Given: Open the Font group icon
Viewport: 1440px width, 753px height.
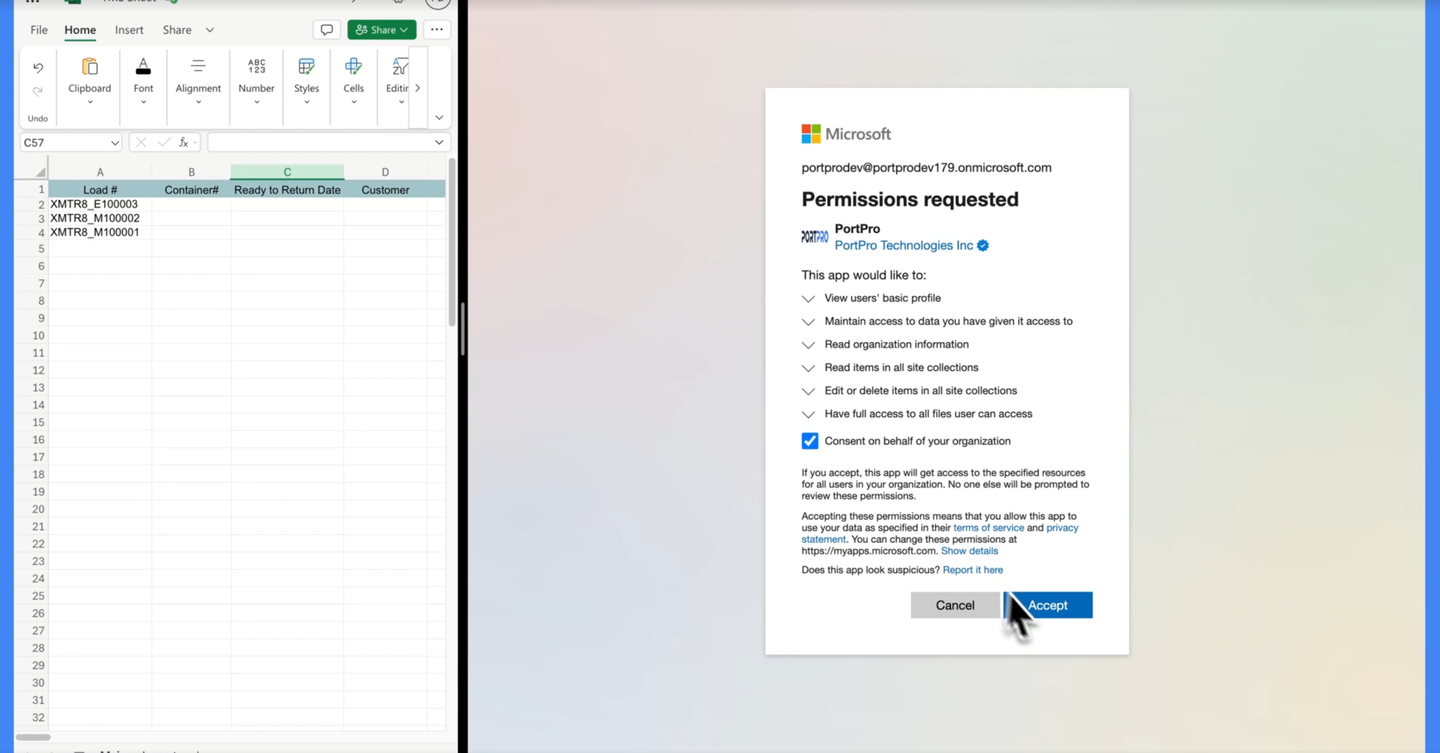Looking at the screenshot, I should point(143,67).
